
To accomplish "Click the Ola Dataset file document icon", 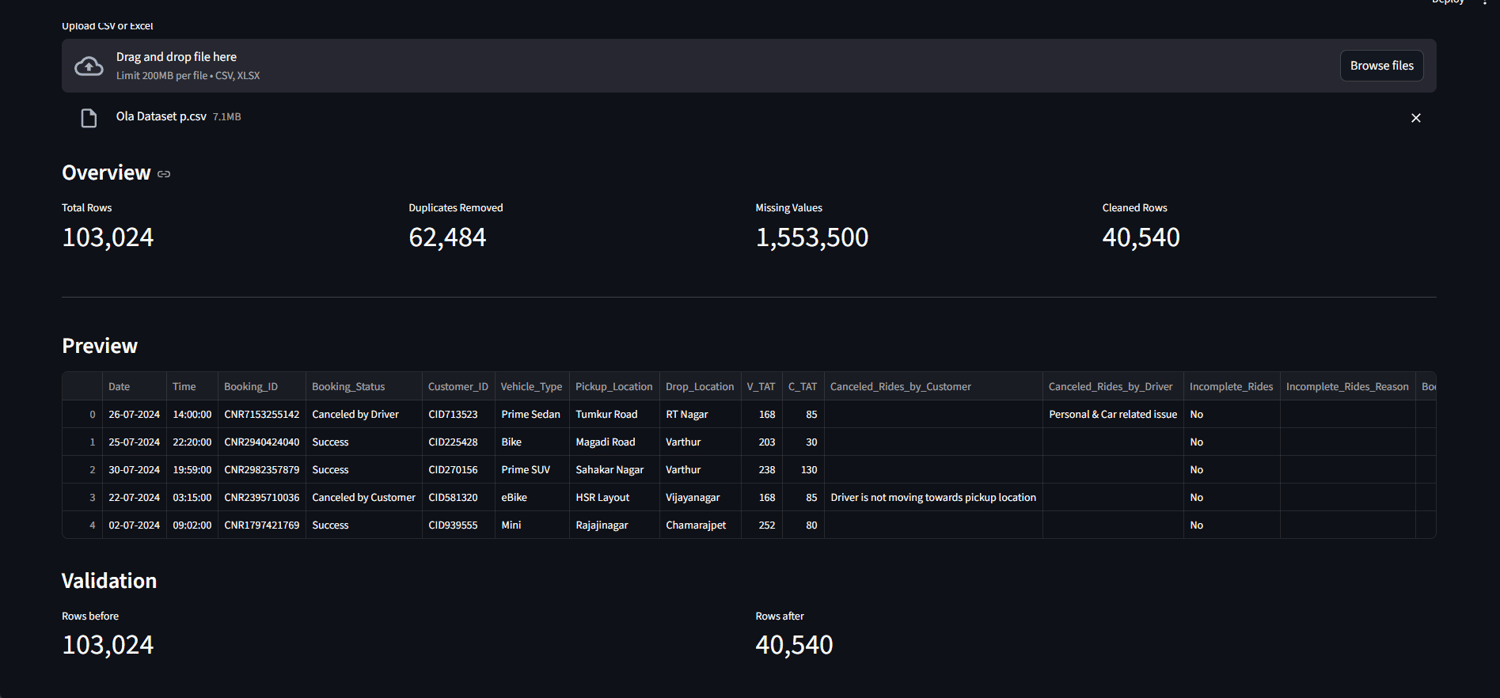I will pyautogui.click(x=89, y=118).
